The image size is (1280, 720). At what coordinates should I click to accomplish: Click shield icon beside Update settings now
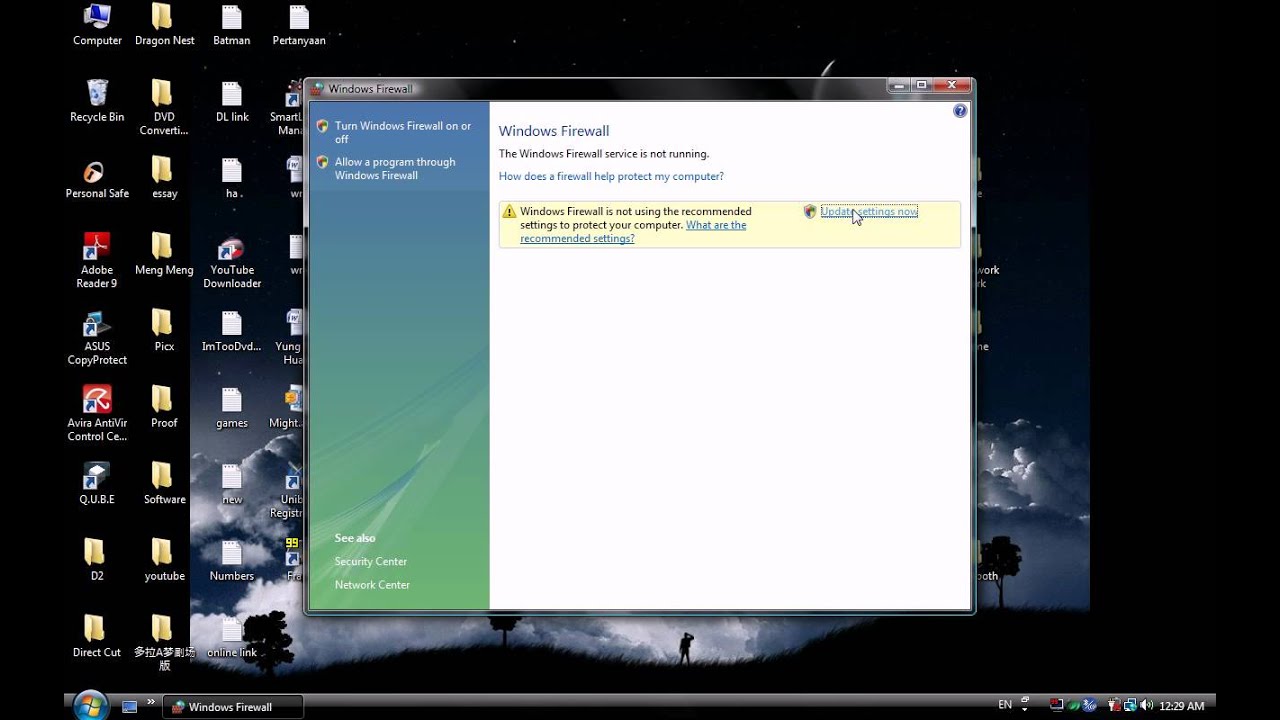810,211
